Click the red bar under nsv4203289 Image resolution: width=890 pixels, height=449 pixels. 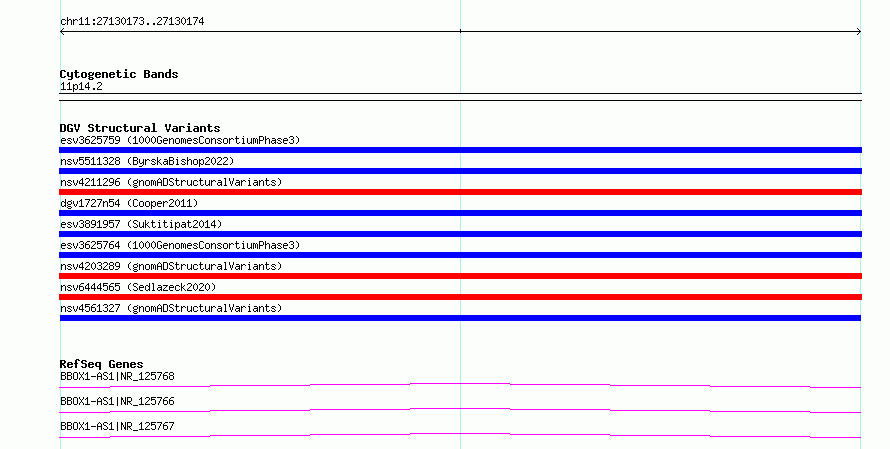coord(460,276)
